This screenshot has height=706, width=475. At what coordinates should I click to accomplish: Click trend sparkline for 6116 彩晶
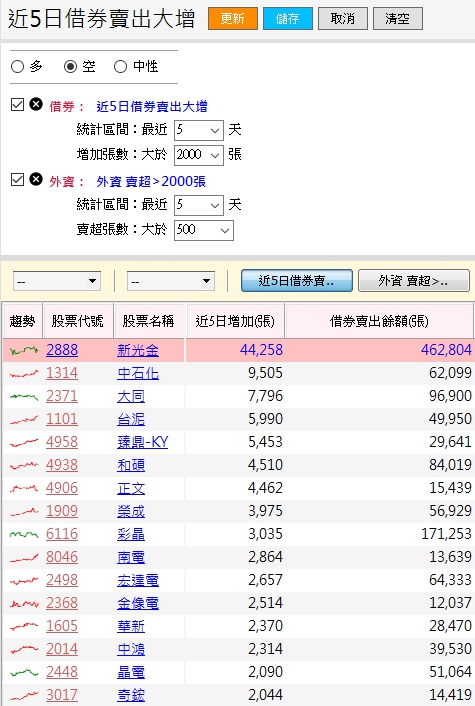click(24, 534)
